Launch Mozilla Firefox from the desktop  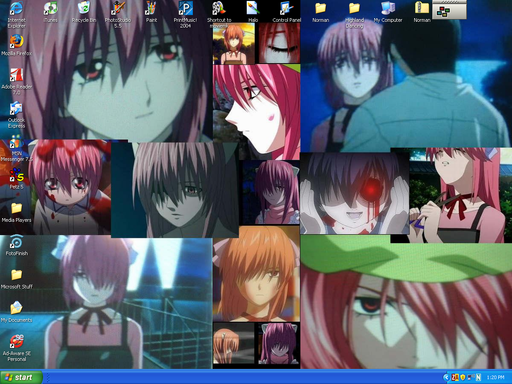point(16,45)
